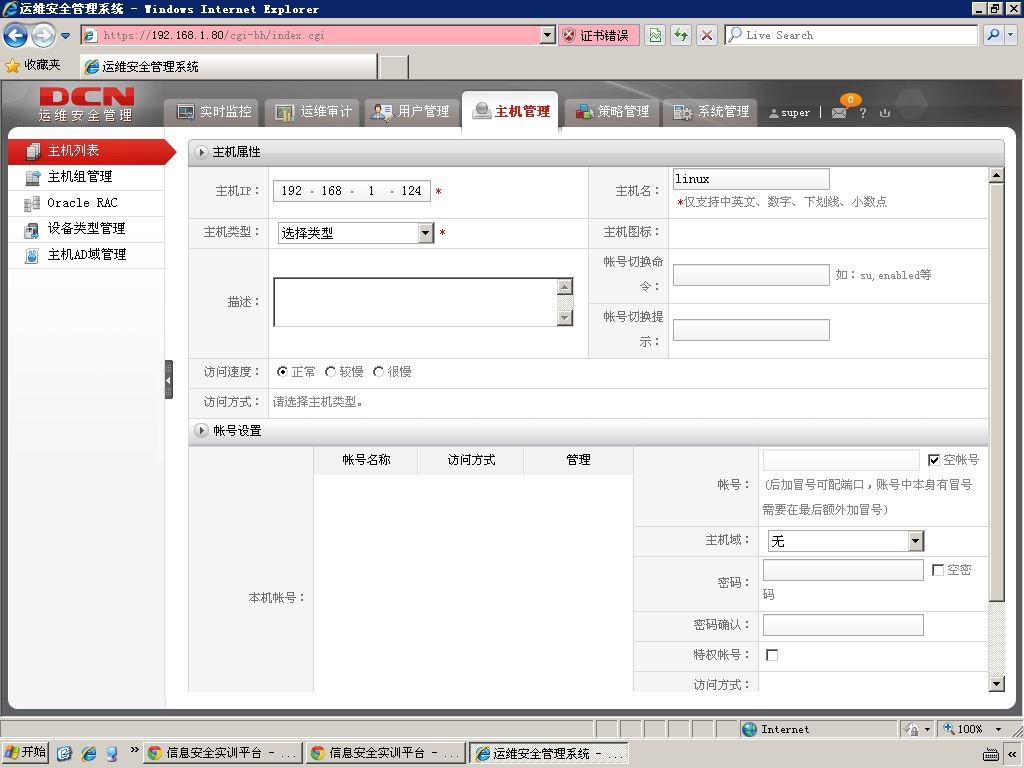Click the 运维安全管理系统 browser tab
The image size is (1024, 768).
[x=228, y=67]
